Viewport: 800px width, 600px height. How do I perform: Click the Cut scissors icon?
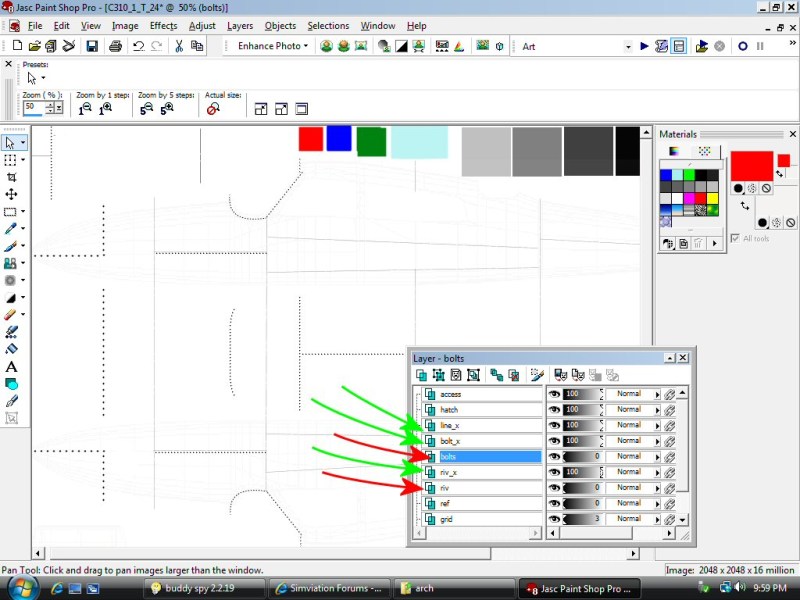179,46
